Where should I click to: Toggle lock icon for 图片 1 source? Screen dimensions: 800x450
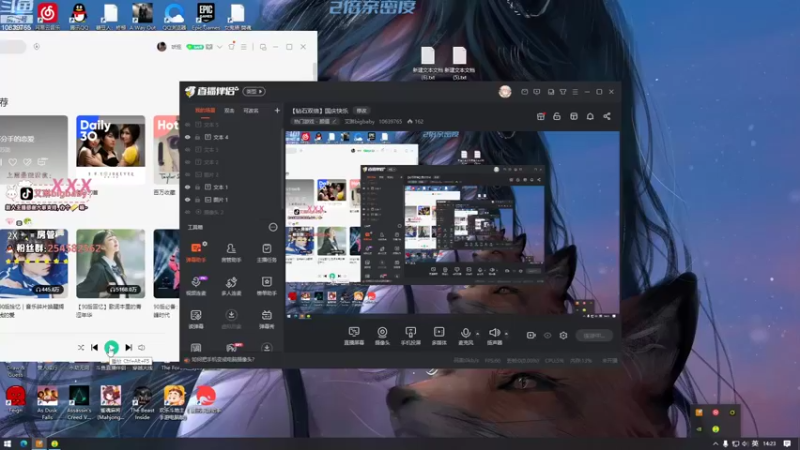[197, 199]
